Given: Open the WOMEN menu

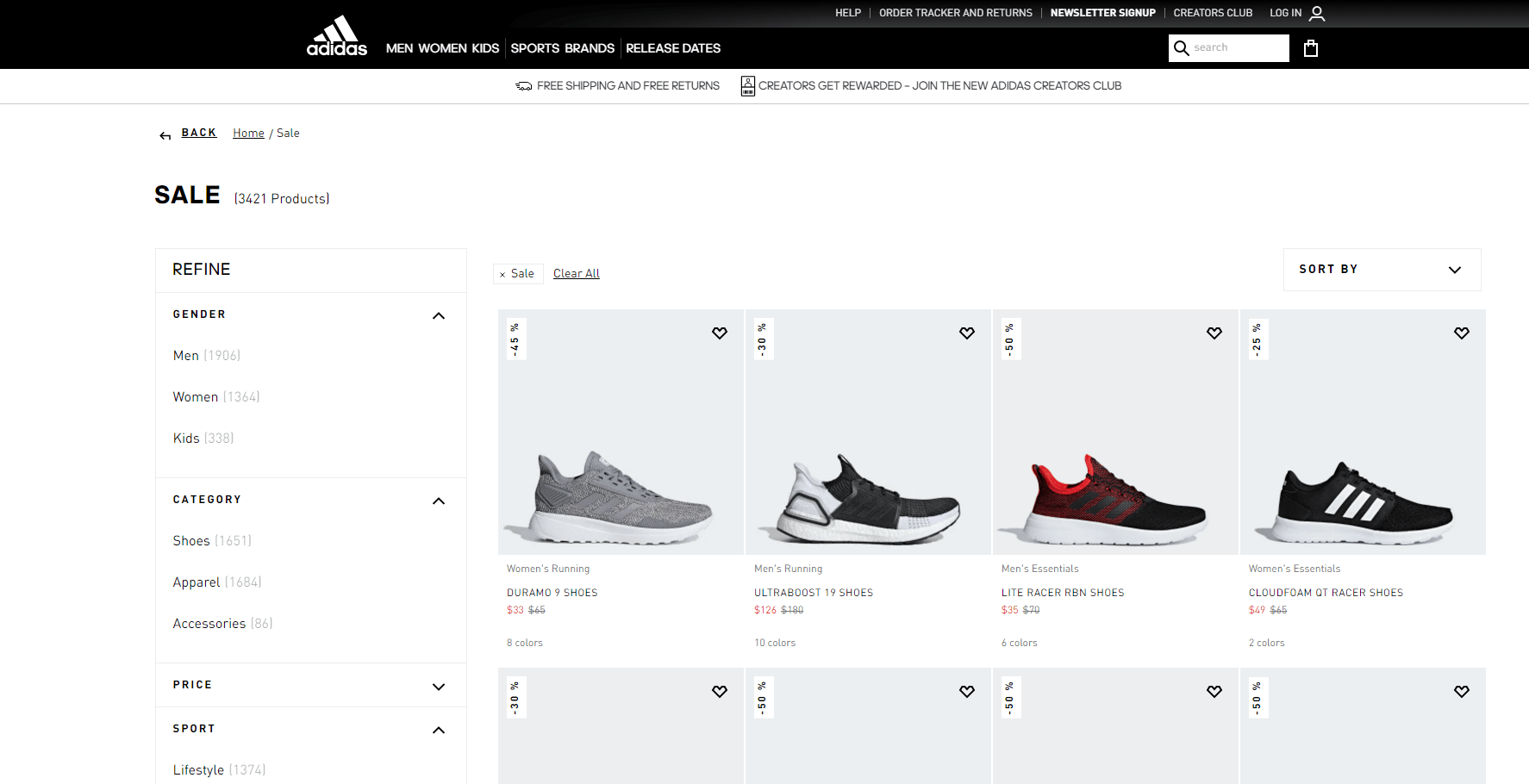Looking at the screenshot, I should [x=442, y=48].
